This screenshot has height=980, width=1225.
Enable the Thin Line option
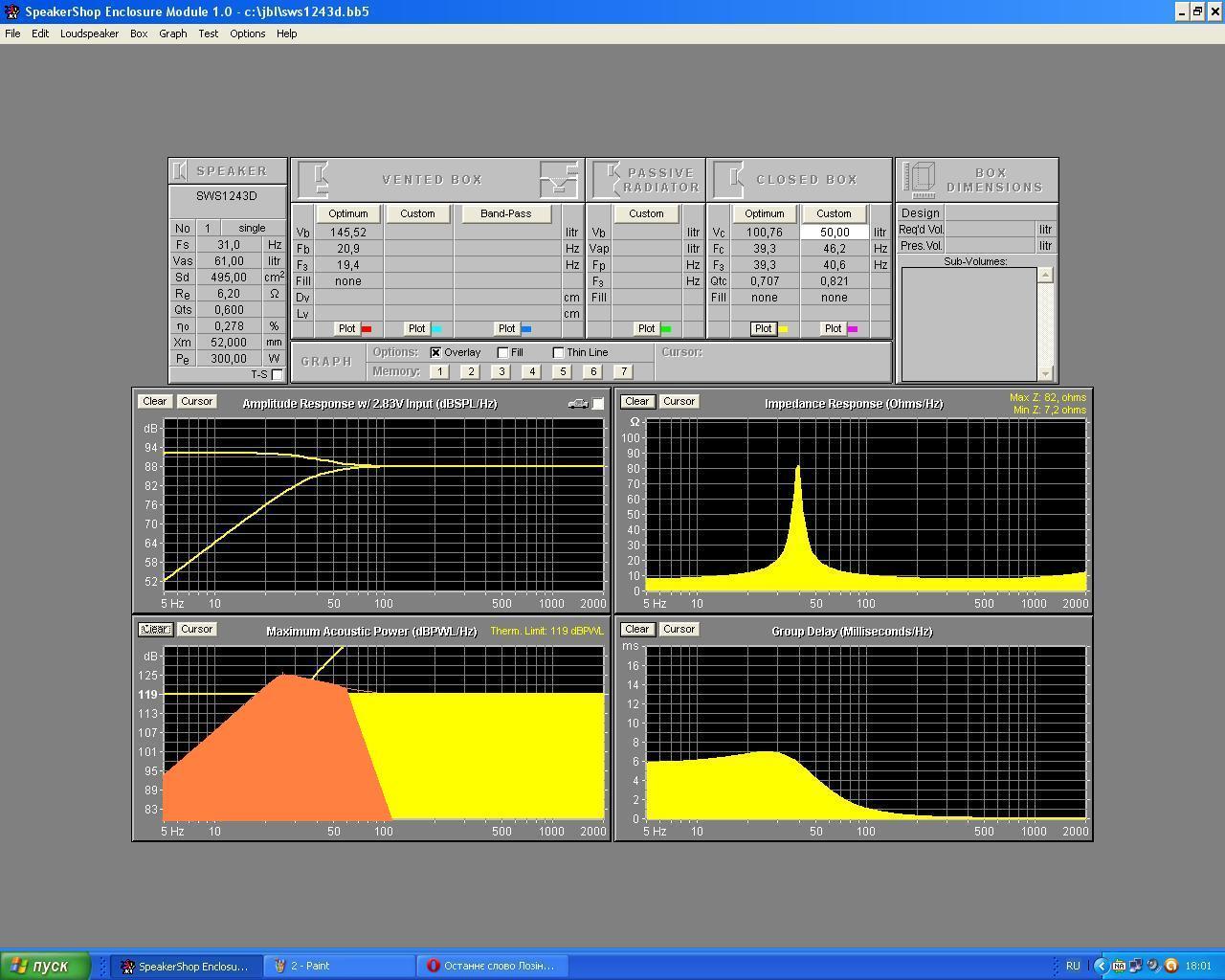(x=559, y=352)
